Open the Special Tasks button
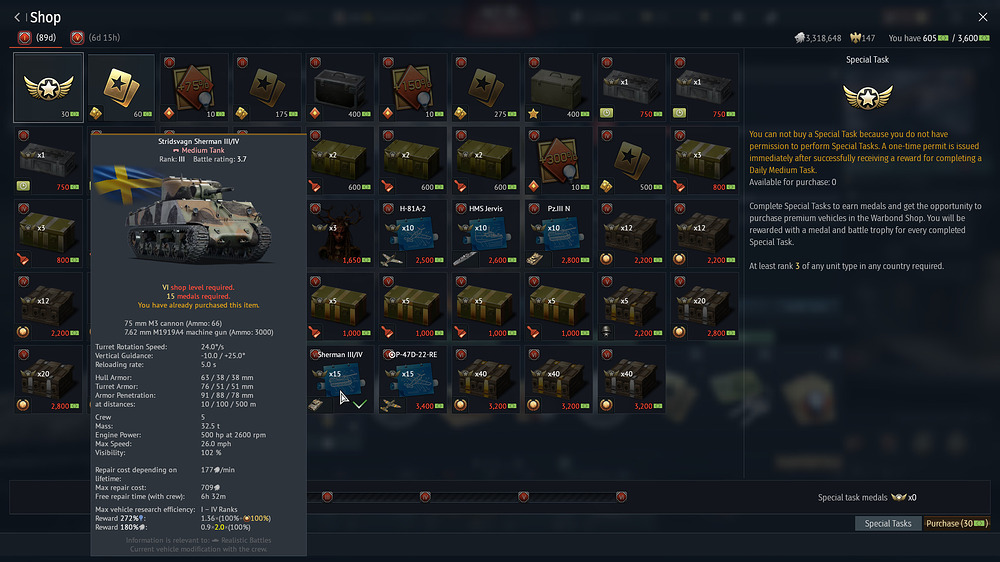Viewport: 1000px width, 562px height. pos(887,523)
